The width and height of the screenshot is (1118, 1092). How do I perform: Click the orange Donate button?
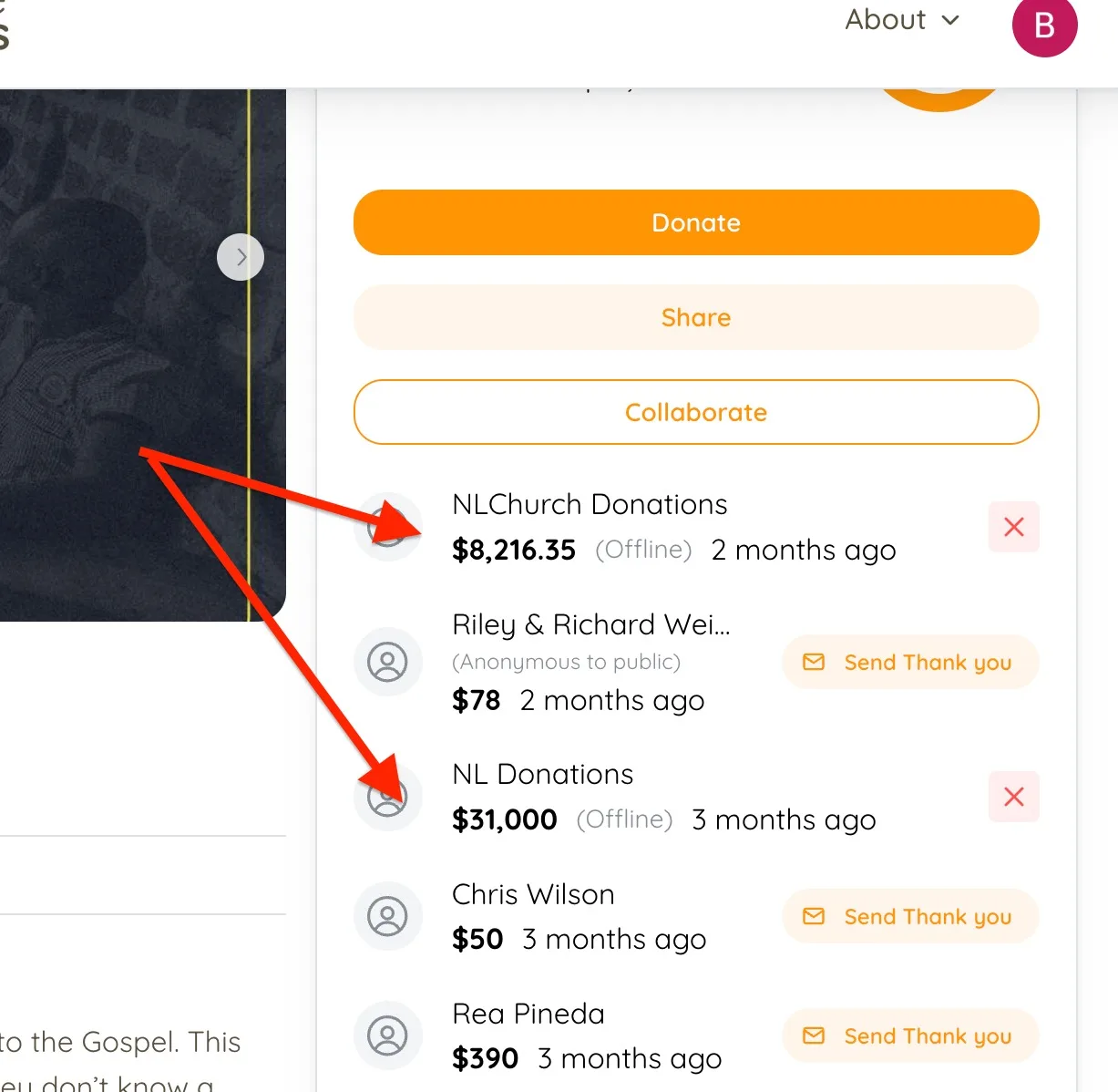click(696, 222)
